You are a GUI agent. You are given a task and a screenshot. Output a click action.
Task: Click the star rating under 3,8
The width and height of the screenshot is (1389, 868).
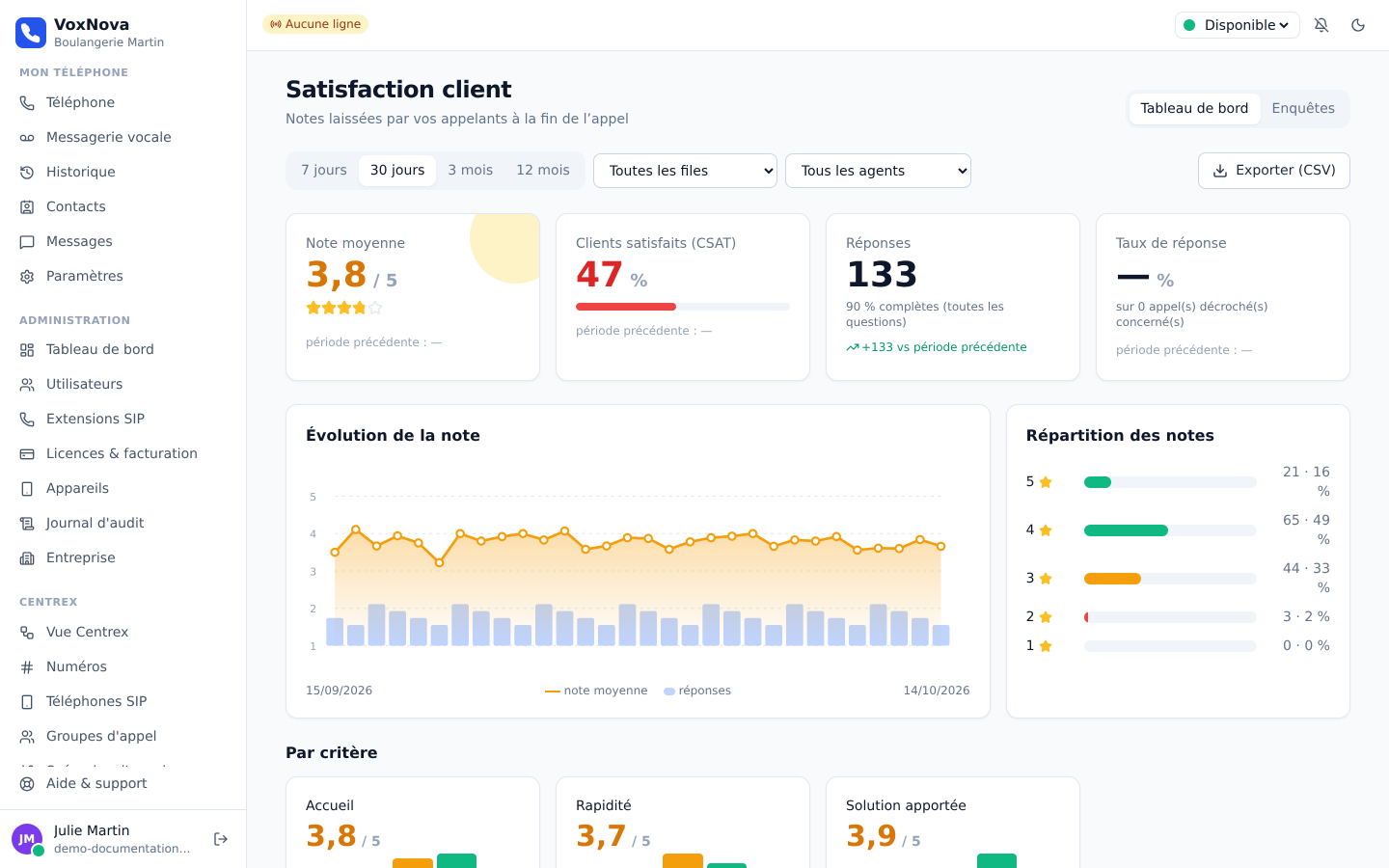[x=344, y=308]
